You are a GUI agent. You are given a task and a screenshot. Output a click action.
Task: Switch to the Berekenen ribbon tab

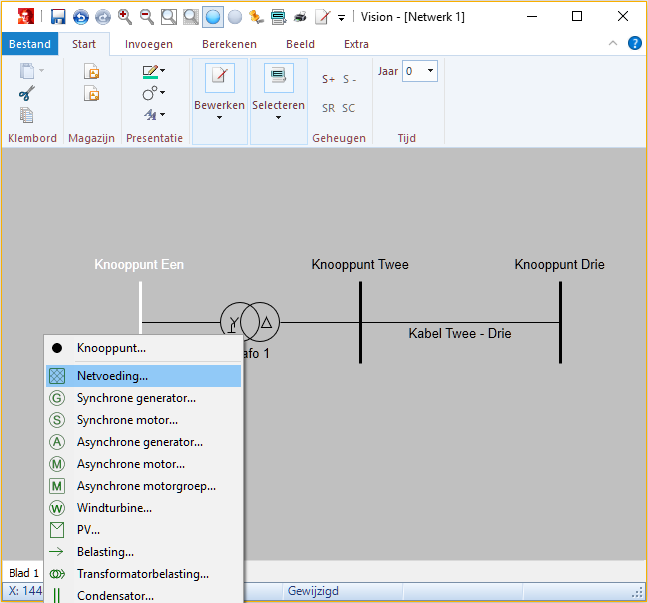(x=229, y=44)
